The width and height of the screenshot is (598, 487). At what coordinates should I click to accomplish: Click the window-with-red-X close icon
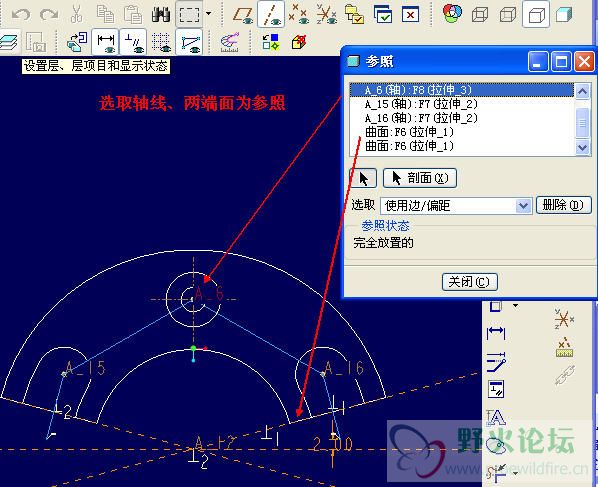(410, 14)
